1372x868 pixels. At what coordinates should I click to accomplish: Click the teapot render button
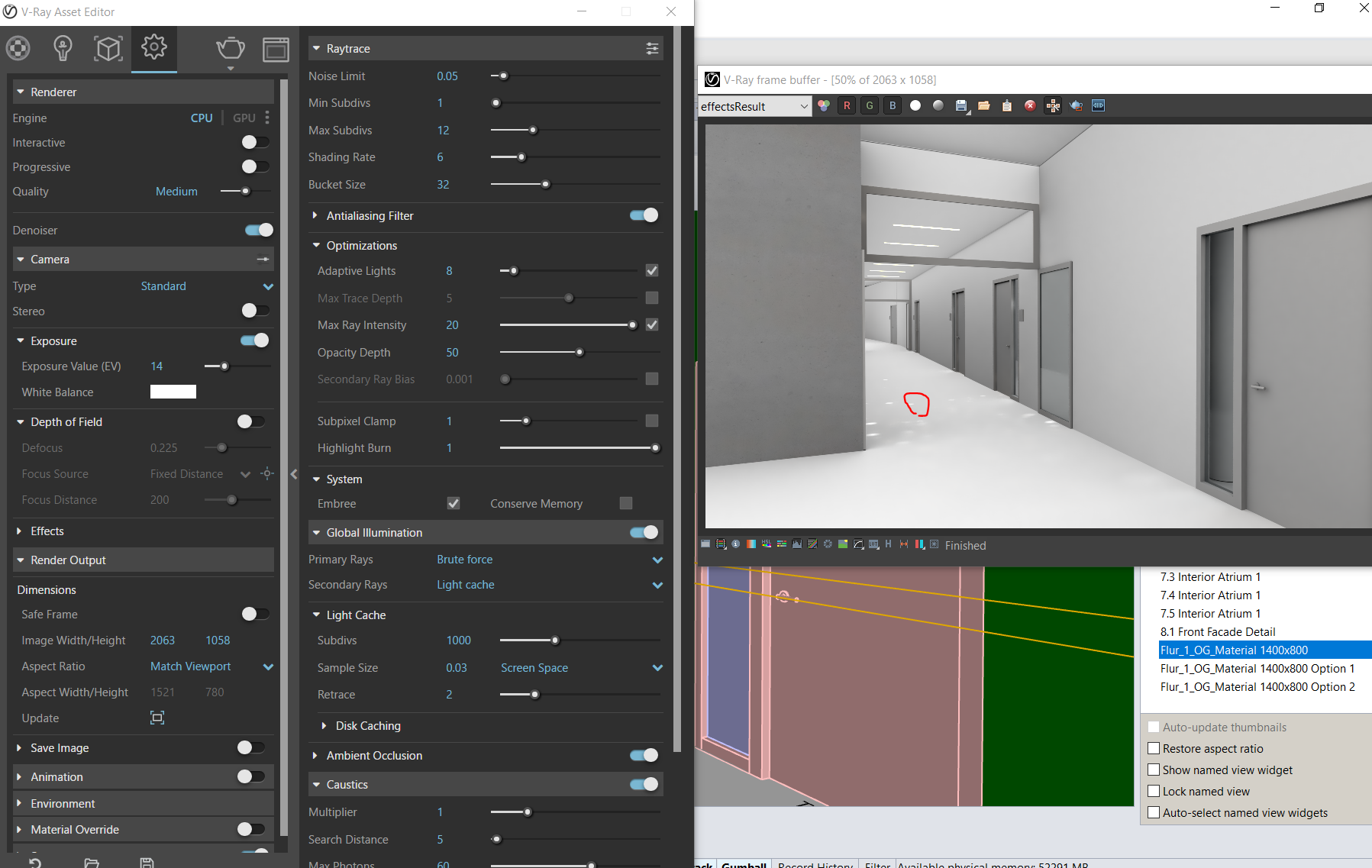(230, 49)
